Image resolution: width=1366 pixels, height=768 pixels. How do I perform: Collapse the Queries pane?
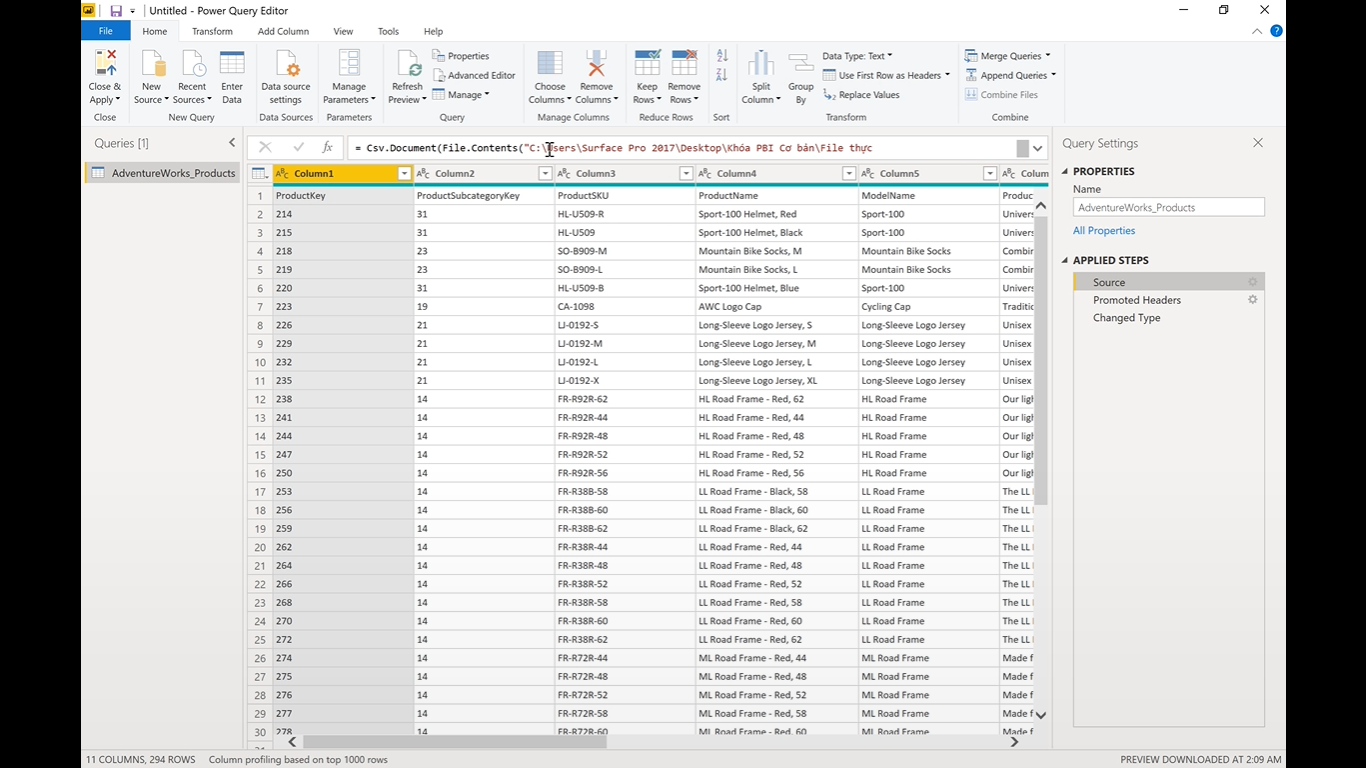click(x=232, y=143)
